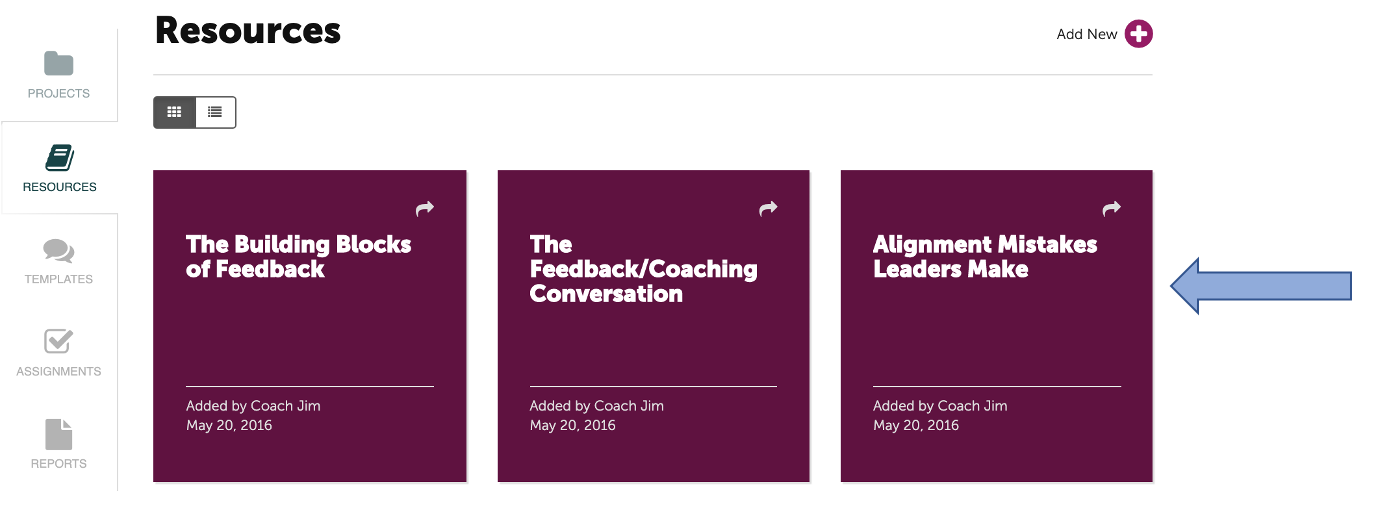
Task: Click the Add New plus icon
Action: 1138,34
